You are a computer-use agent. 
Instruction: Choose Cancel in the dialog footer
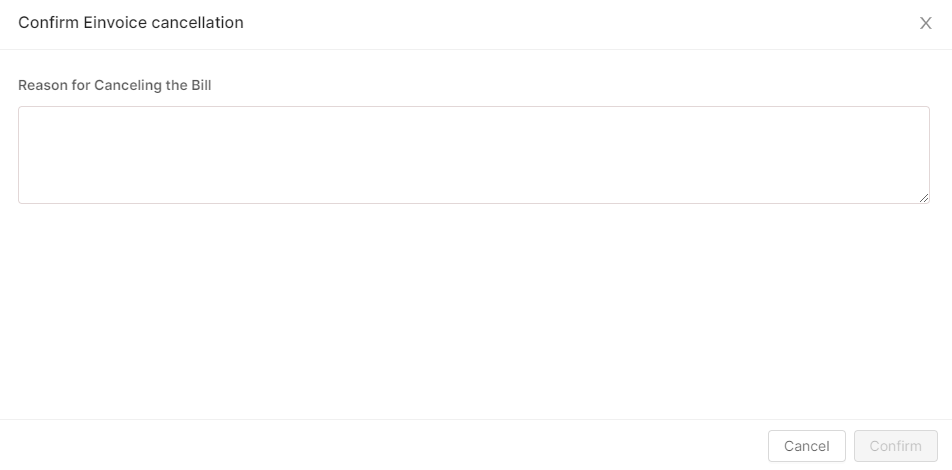pyautogui.click(x=806, y=446)
